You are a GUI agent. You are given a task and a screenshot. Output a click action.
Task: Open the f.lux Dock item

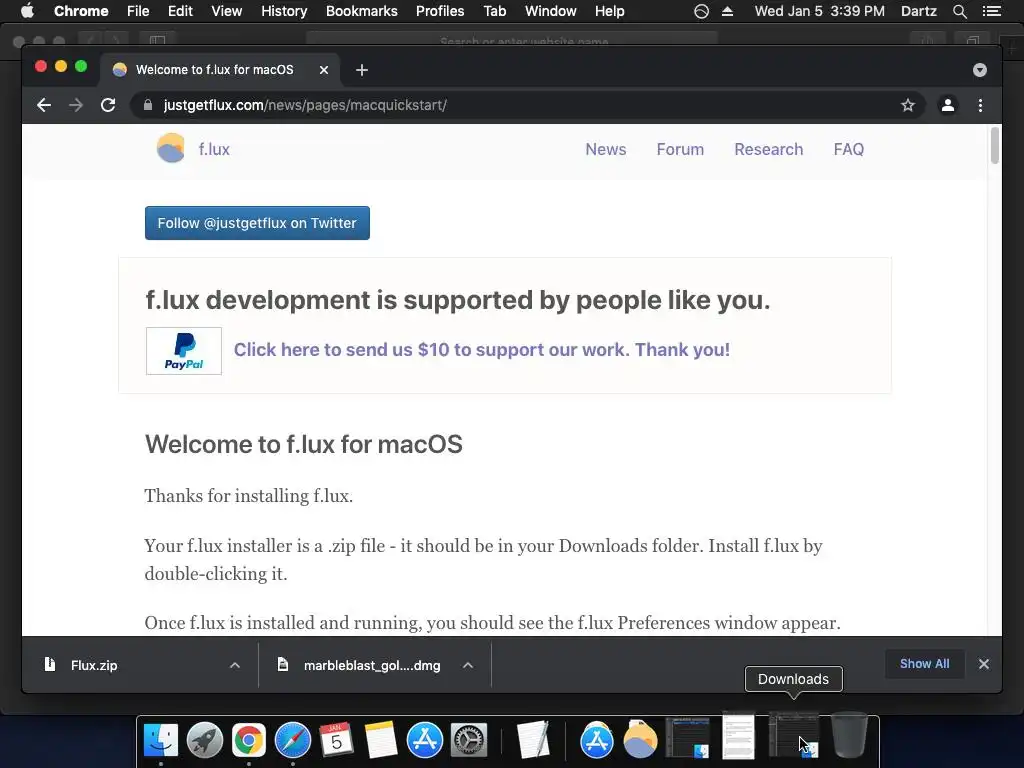tap(640, 740)
